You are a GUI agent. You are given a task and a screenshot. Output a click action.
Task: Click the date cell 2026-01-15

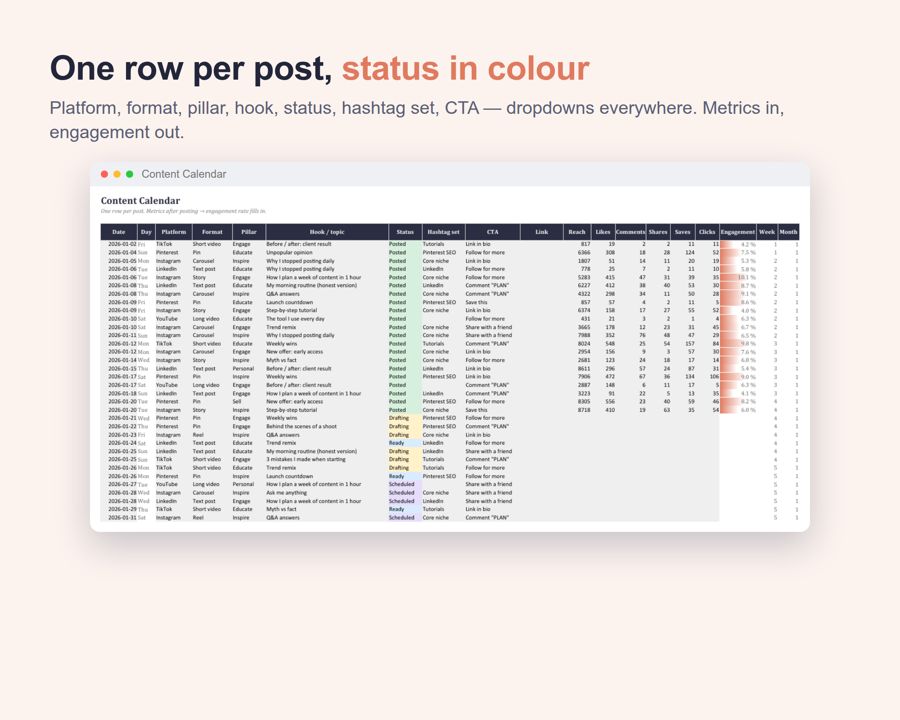pos(122,369)
